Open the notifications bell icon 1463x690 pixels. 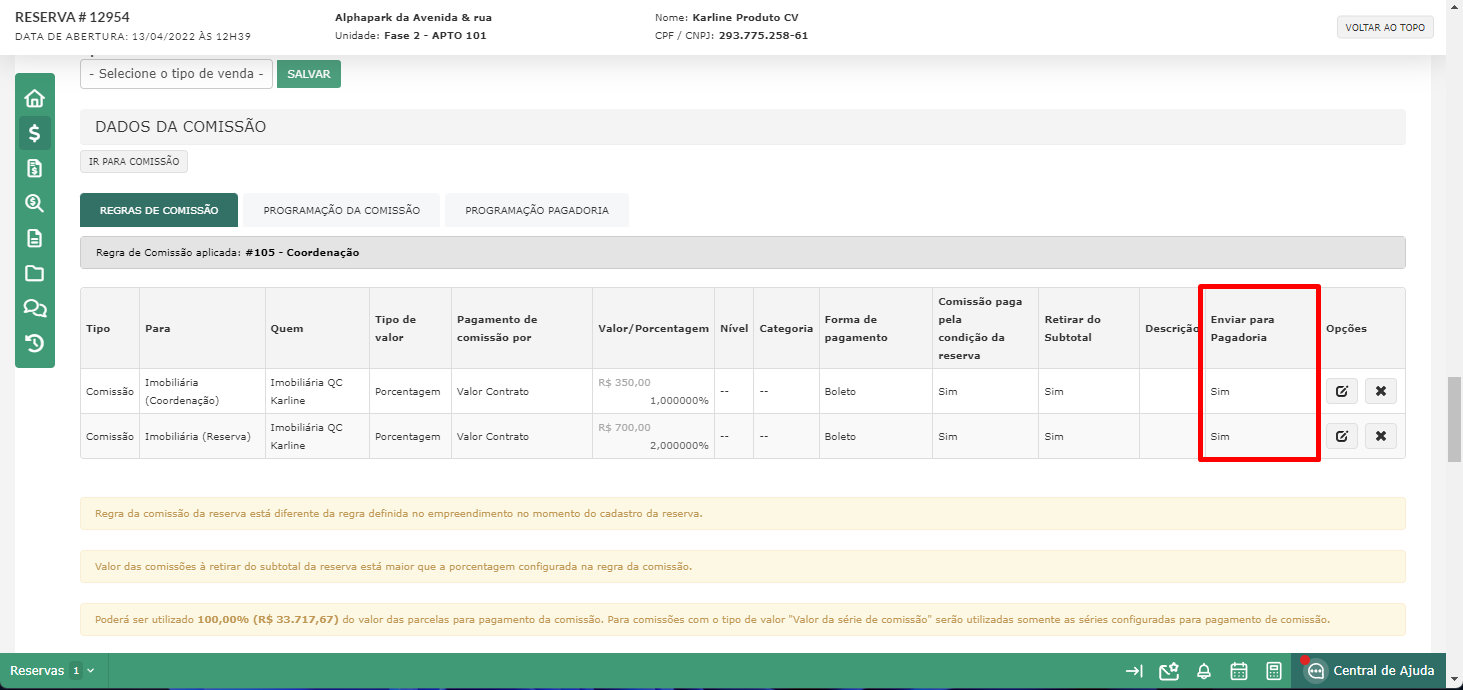coord(1205,671)
